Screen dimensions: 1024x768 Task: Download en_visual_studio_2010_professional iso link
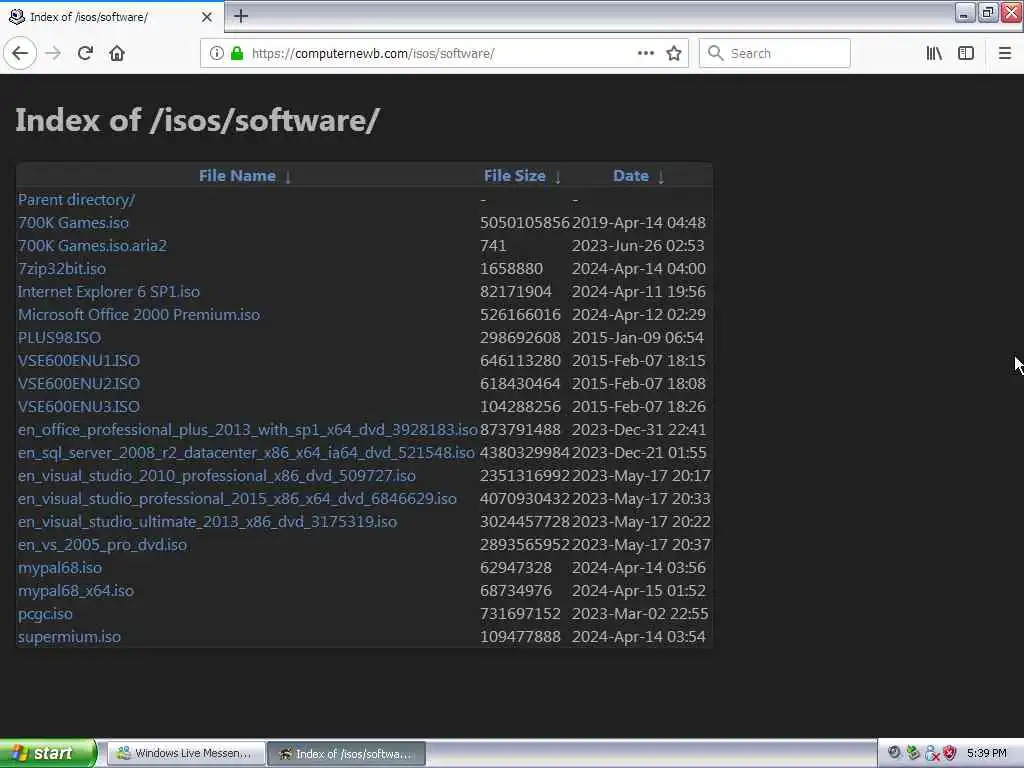tap(217, 475)
